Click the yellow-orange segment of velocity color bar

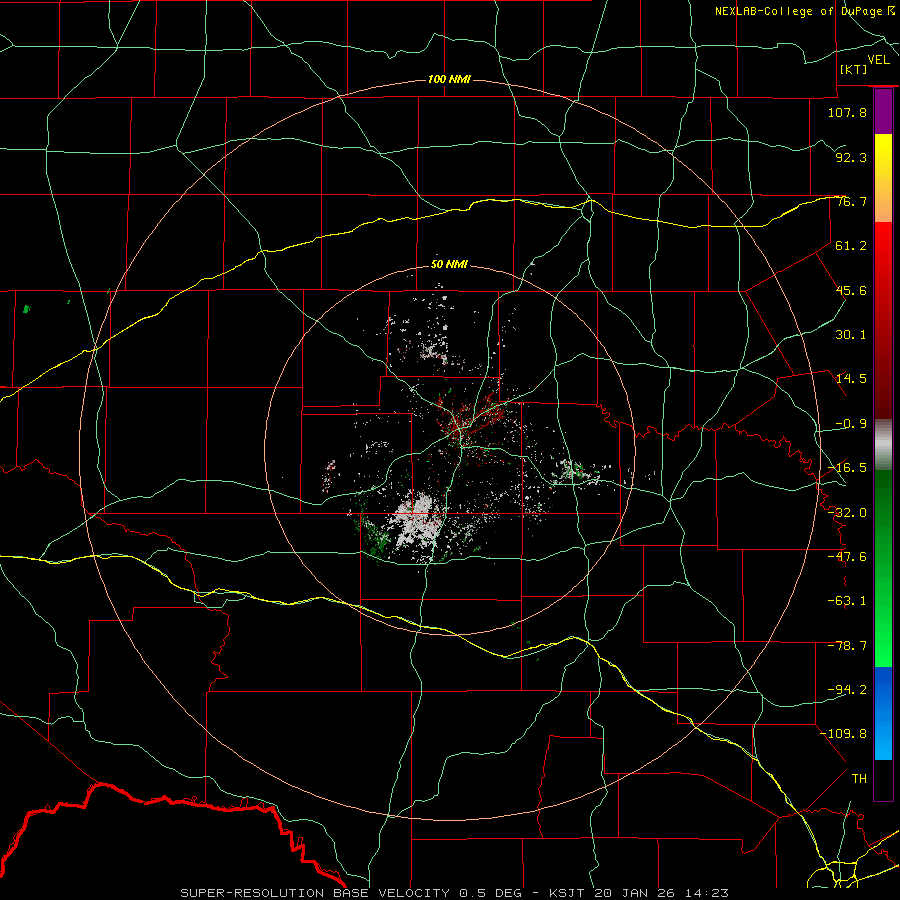point(883,178)
